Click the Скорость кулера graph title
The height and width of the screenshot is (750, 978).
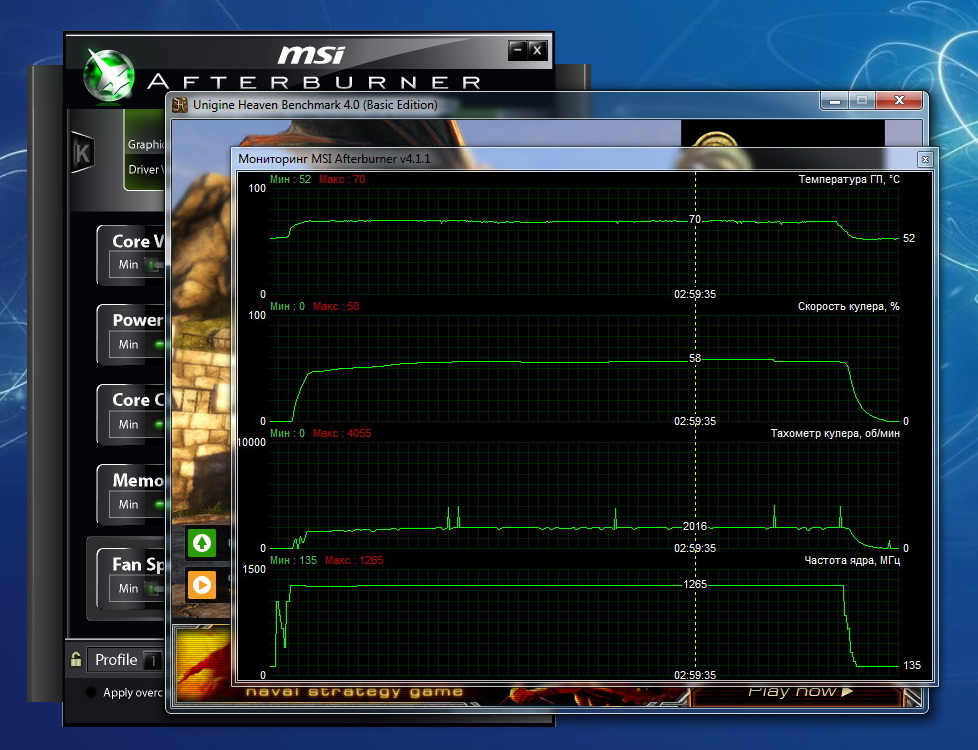tap(848, 306)
